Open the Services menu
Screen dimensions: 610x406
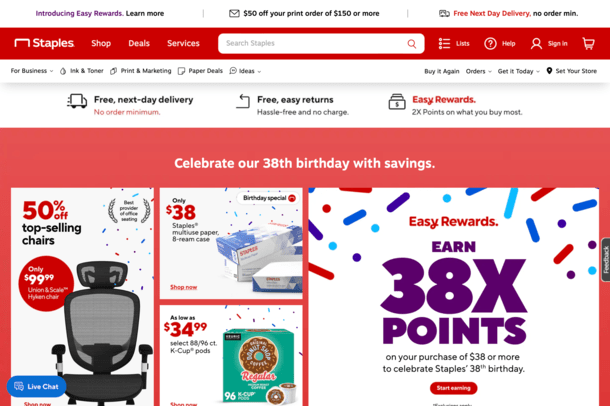pos(183,43)
